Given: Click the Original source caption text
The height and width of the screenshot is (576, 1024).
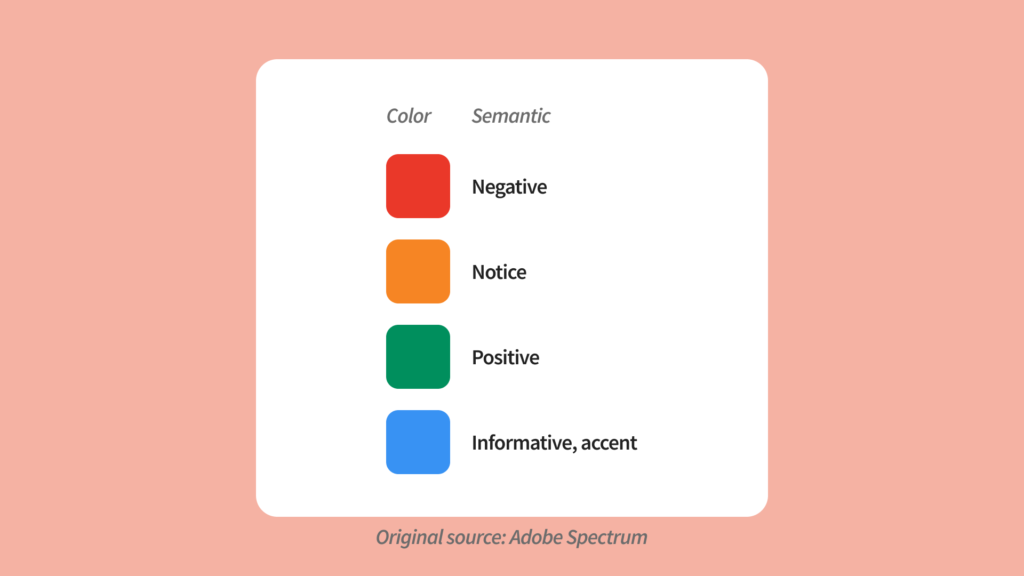Looking at the screenshot, I should (x=511, y=537).
